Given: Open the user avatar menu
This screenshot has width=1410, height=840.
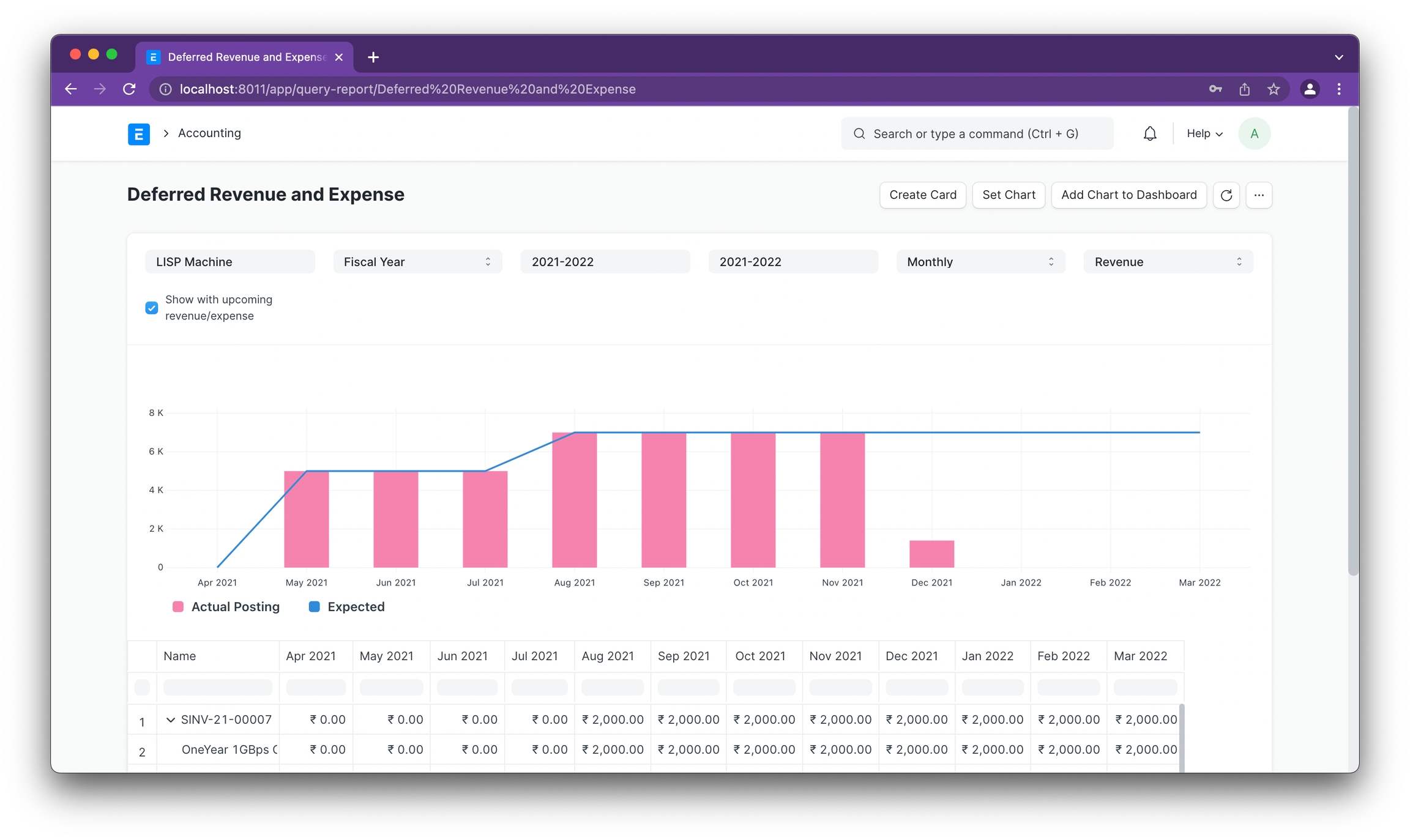Looking at the screenshot, I should tap(1254, 133).
